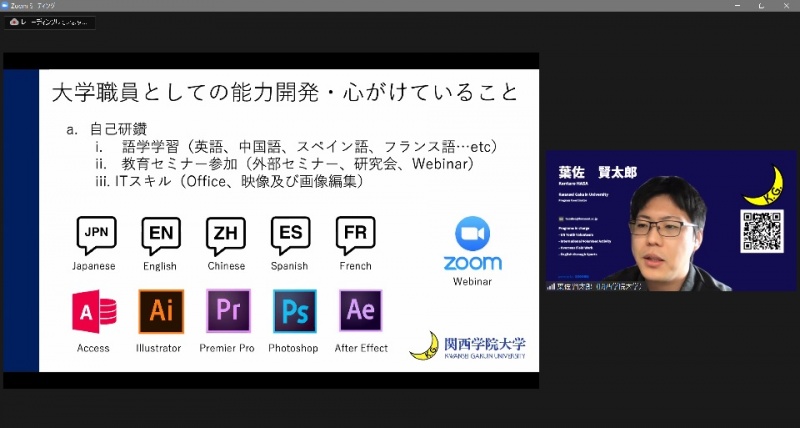This screenshot has width=800, height=428.
Task: Click the JPN Japanese speech bubble icon
Action: 96,235
